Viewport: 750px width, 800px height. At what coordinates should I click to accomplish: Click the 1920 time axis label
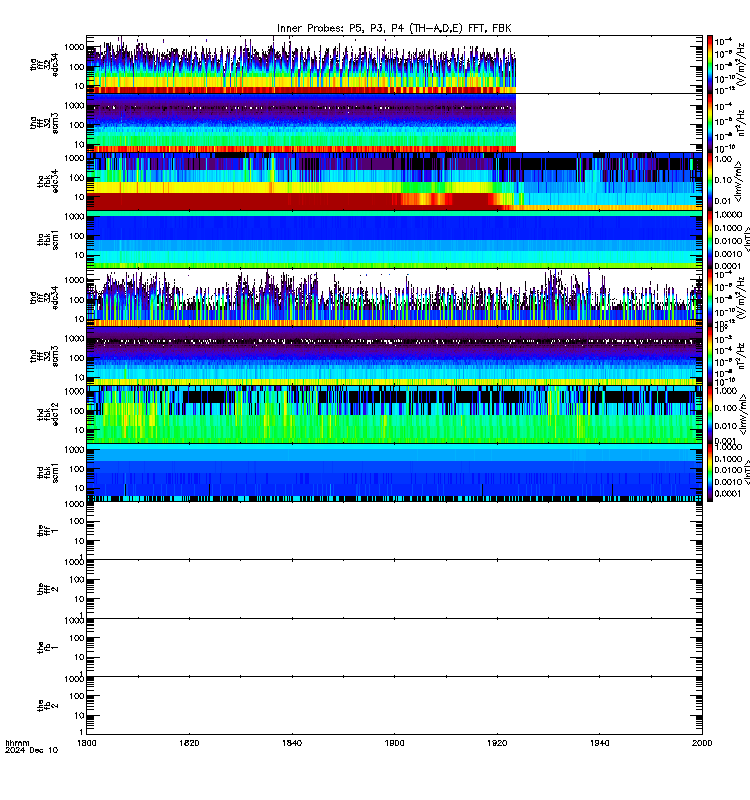(x=497, y=743)
